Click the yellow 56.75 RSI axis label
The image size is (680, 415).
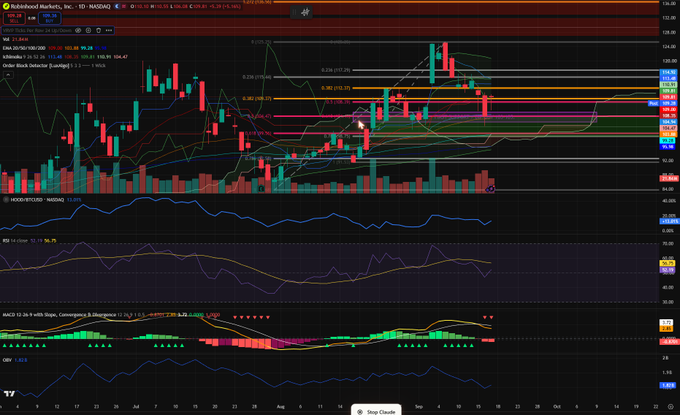point(667,263)
